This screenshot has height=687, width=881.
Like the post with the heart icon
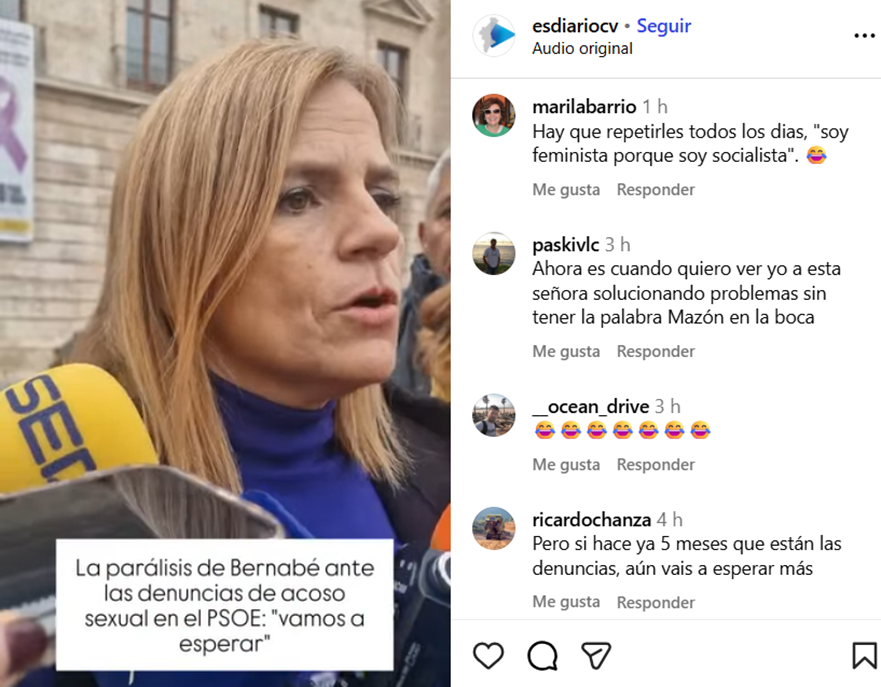(488, 656)
